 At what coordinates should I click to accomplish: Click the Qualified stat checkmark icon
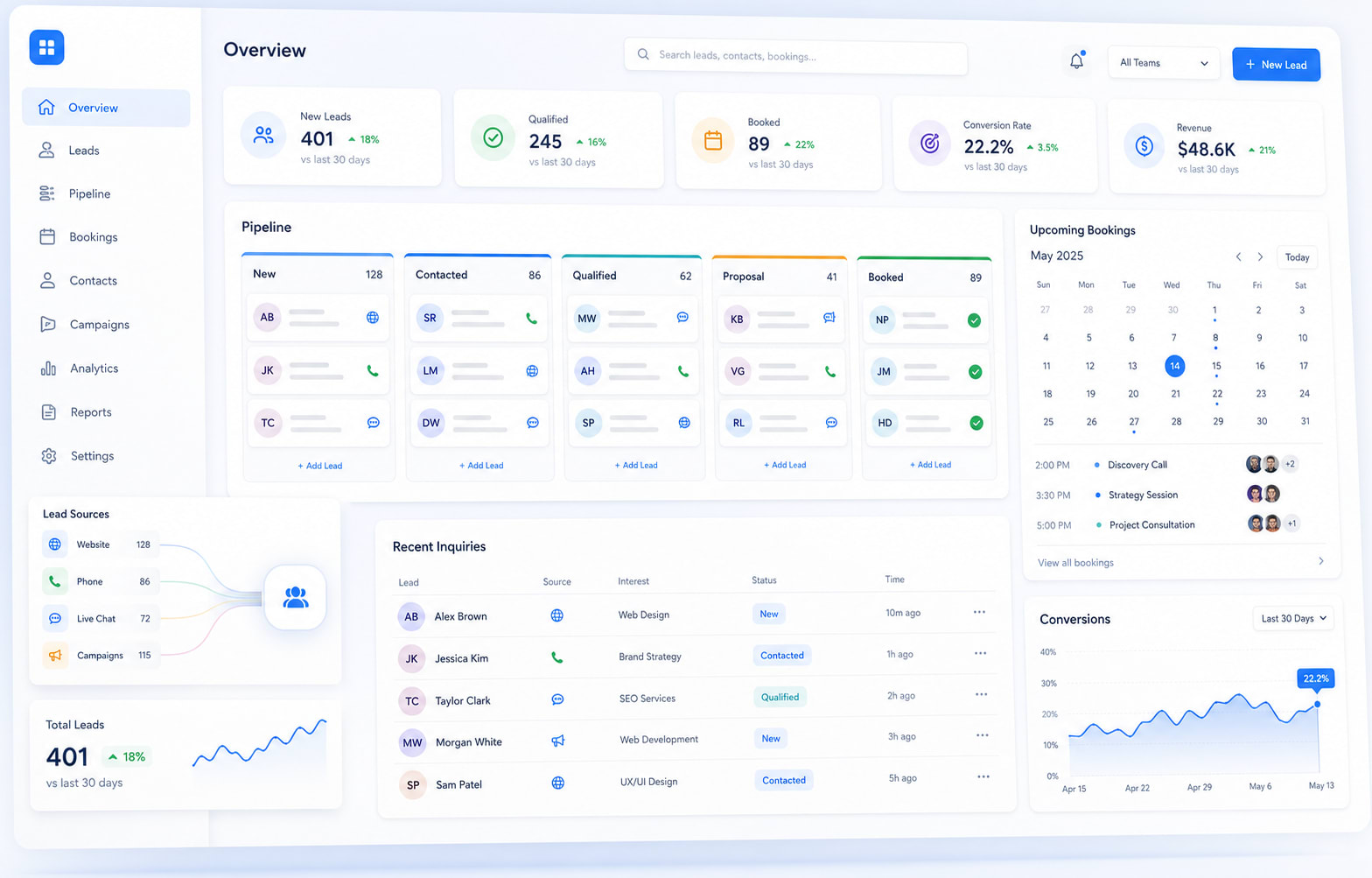493,137
